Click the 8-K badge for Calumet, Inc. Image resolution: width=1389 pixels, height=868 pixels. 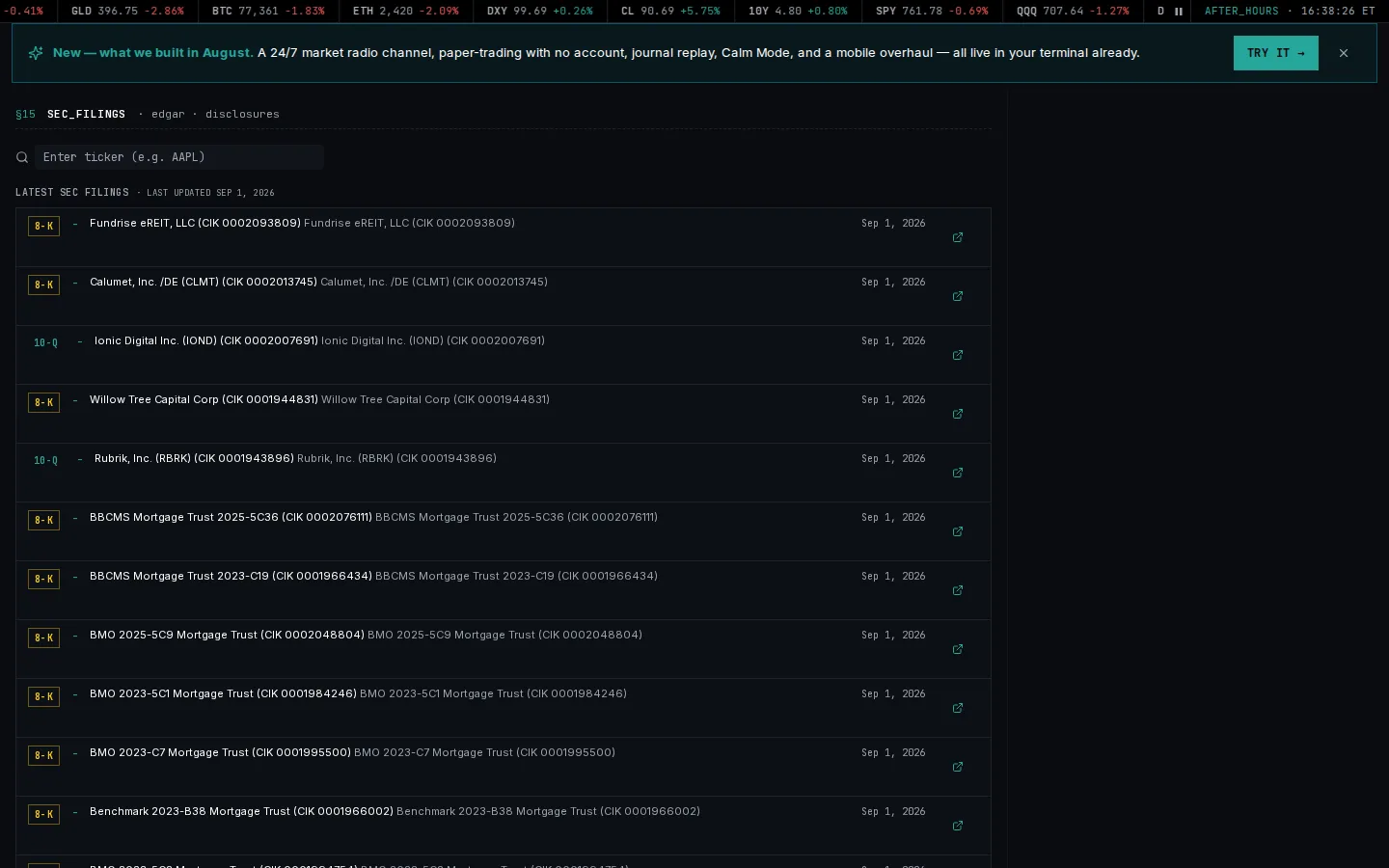pos(43,285)
